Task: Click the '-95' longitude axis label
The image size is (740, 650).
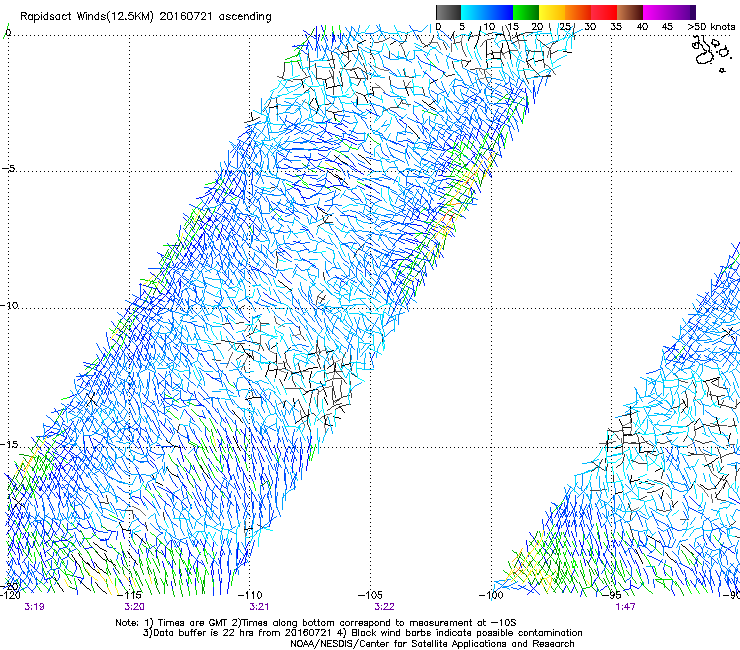Action: 612,594
